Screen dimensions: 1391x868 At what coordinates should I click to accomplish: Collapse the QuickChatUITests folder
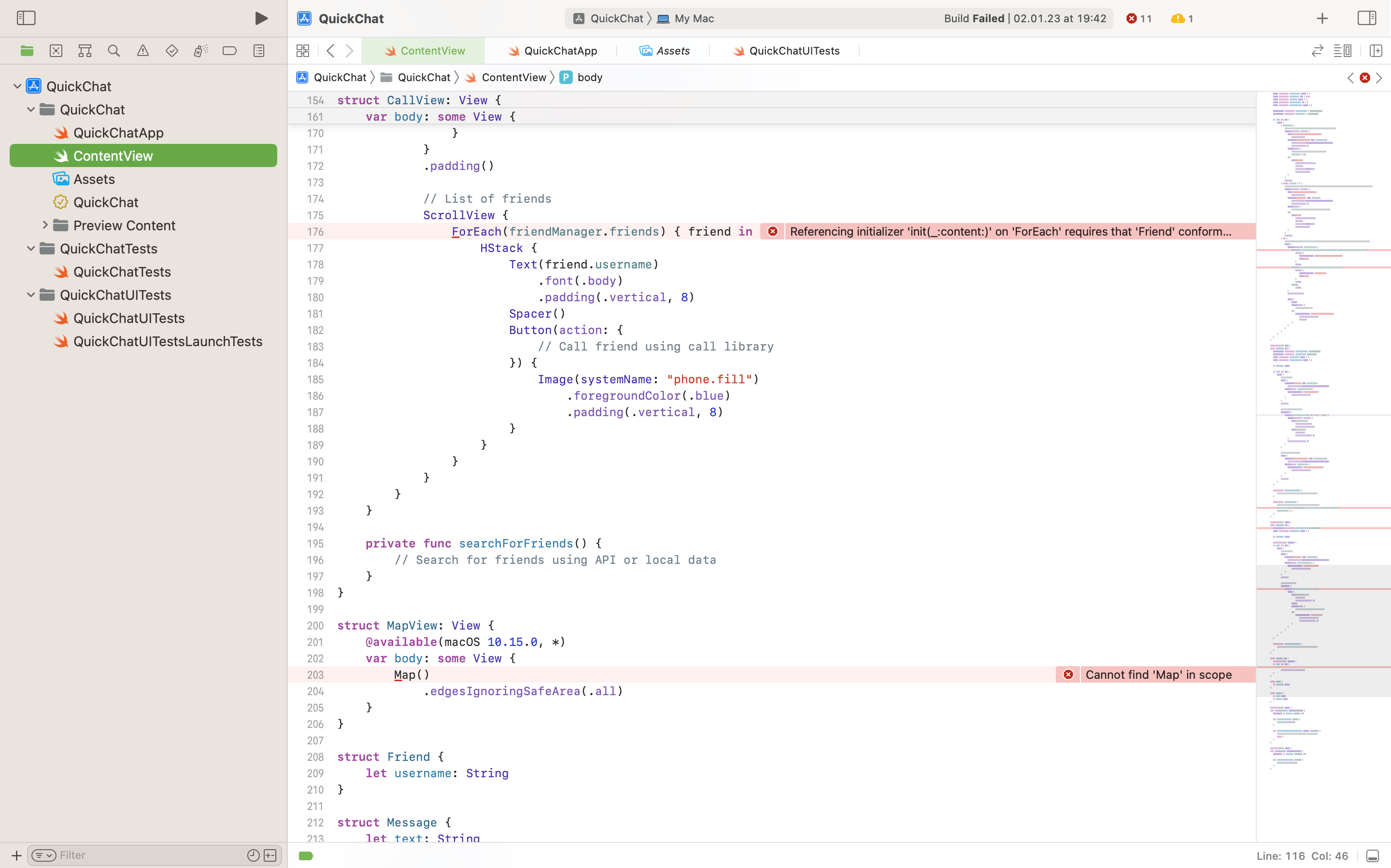coord(31,294)
